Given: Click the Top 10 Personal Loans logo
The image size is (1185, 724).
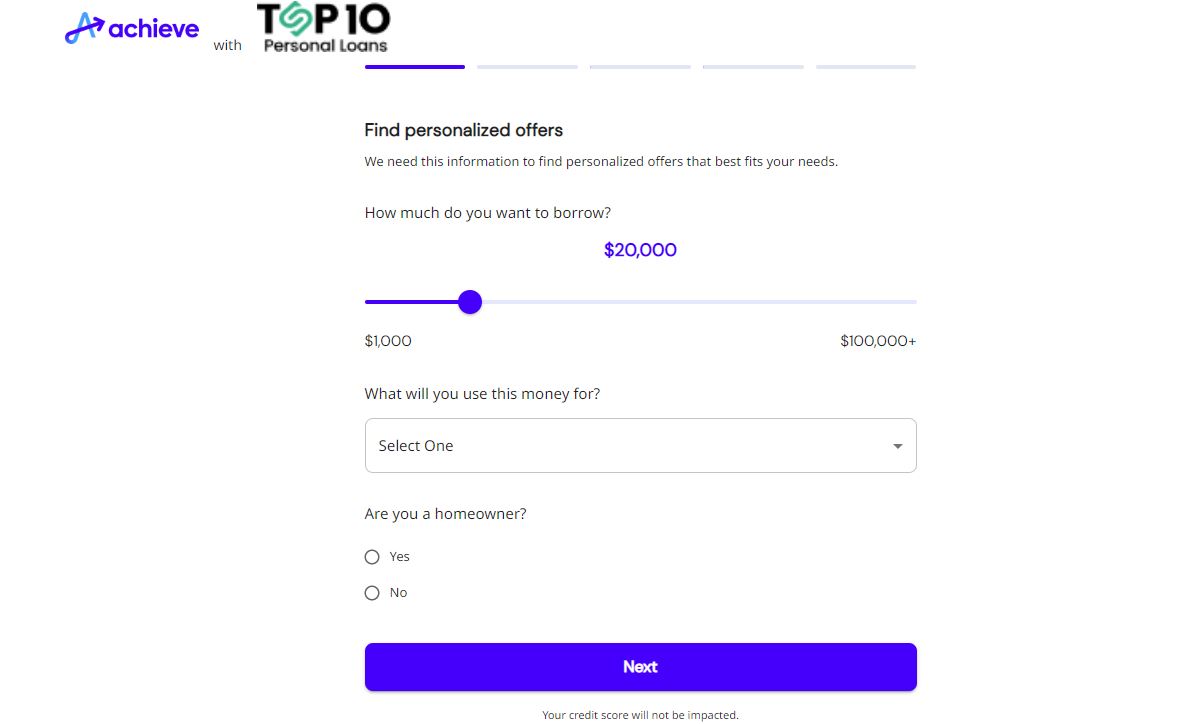Looking at the screenshot, I should tap(324, 28).
